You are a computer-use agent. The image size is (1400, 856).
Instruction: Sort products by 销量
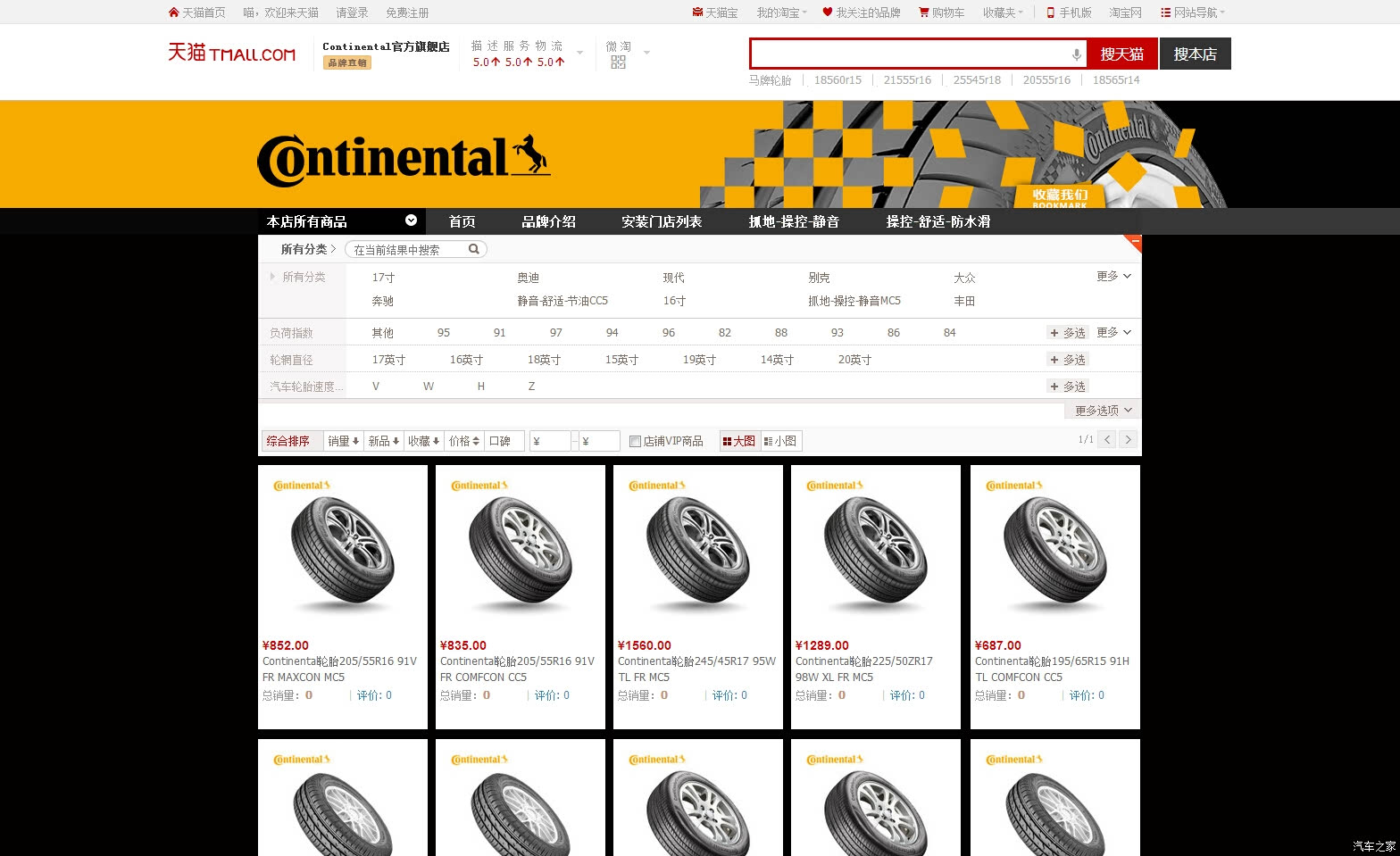coord(343,441)
